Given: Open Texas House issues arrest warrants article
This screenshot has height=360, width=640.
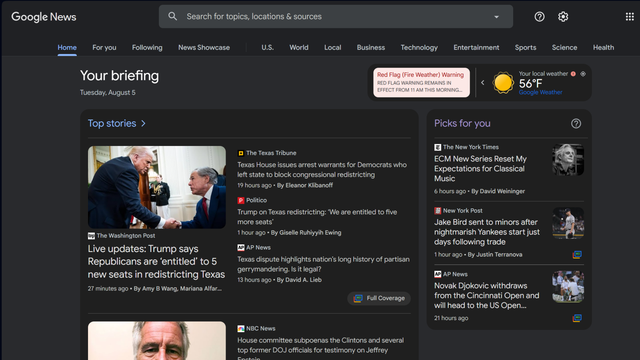Looking at the screenshot, I should (322, 169).
